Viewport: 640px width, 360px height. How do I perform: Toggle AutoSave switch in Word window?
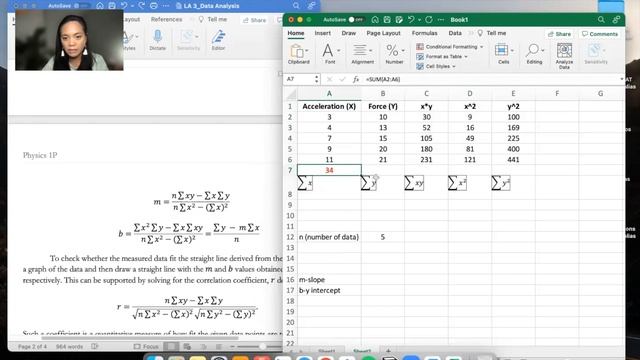click(x=82, y=6)
